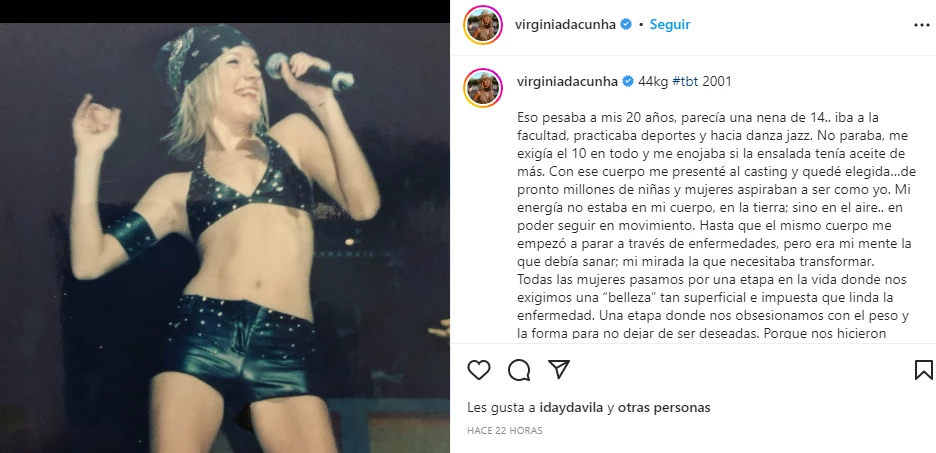The image size is (936, 453).
Task: Click caption profile avatar with story ring
Action: tap(483, 88)
